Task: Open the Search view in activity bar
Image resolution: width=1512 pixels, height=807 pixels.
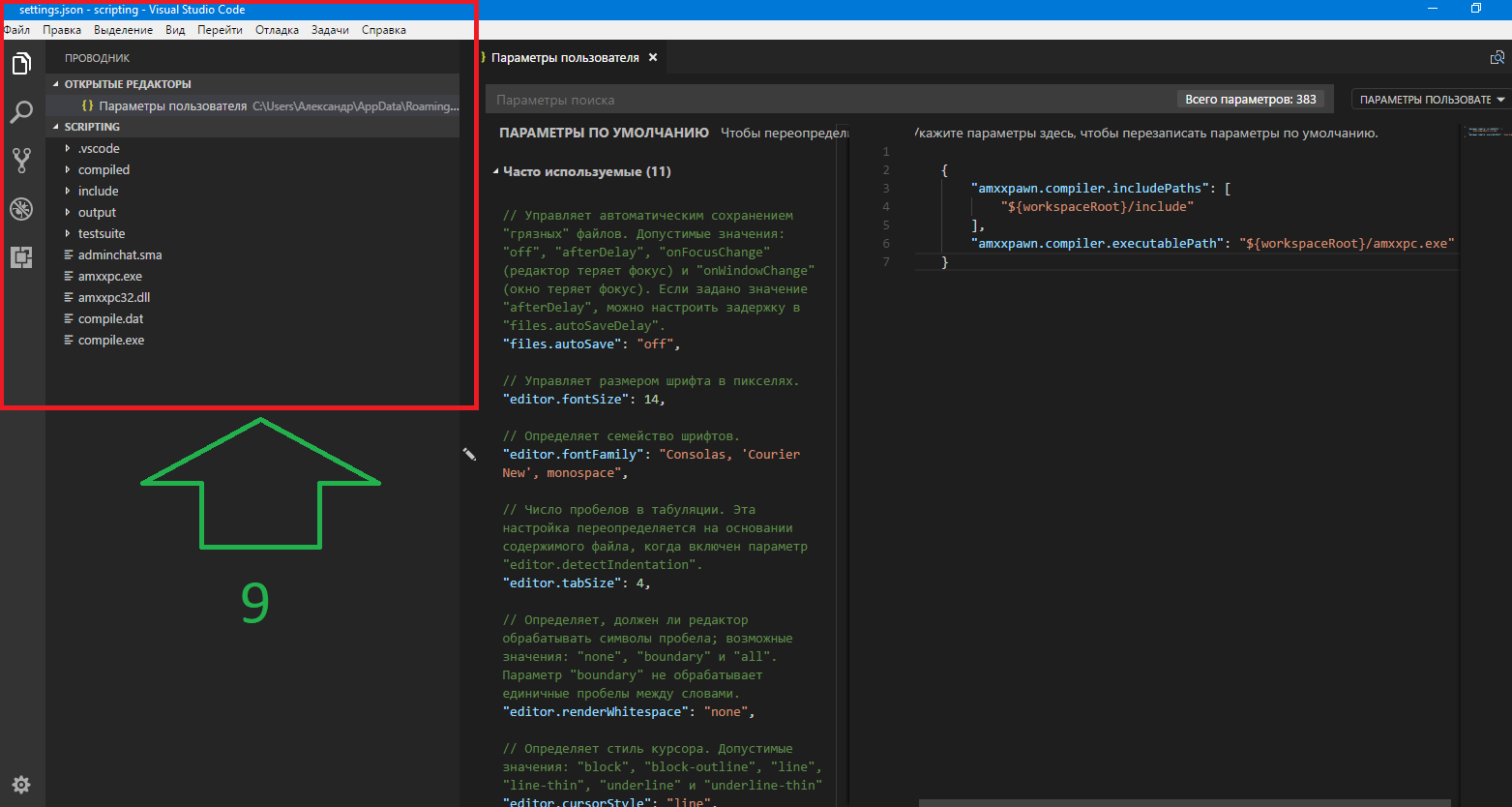Action: 21,112
